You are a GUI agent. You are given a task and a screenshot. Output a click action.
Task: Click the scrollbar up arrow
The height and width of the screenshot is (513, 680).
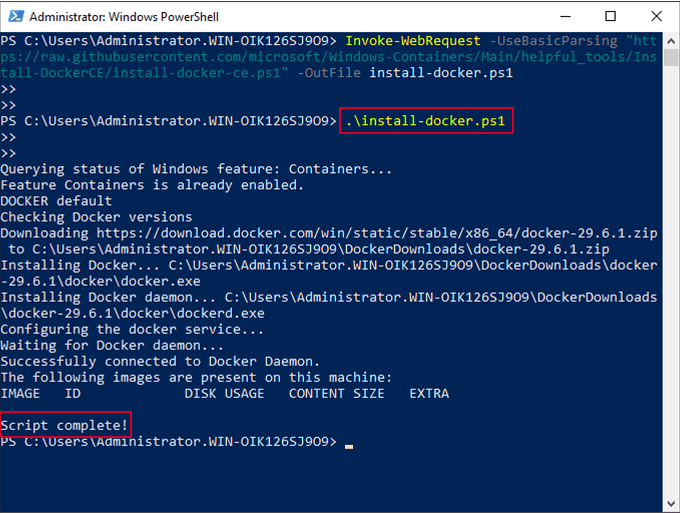coord(671,41)
